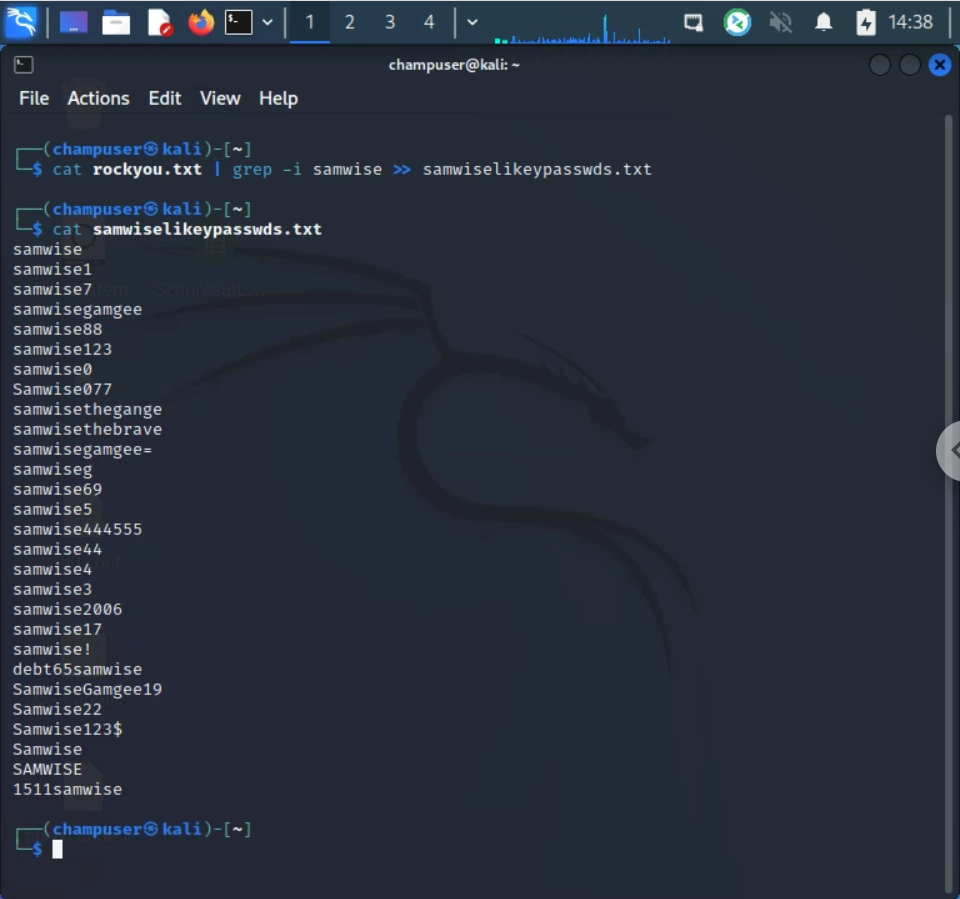The height and width of the screenshot is (899, 960).
Task: Open the notifications bell icon
Action: coord(823,23)
